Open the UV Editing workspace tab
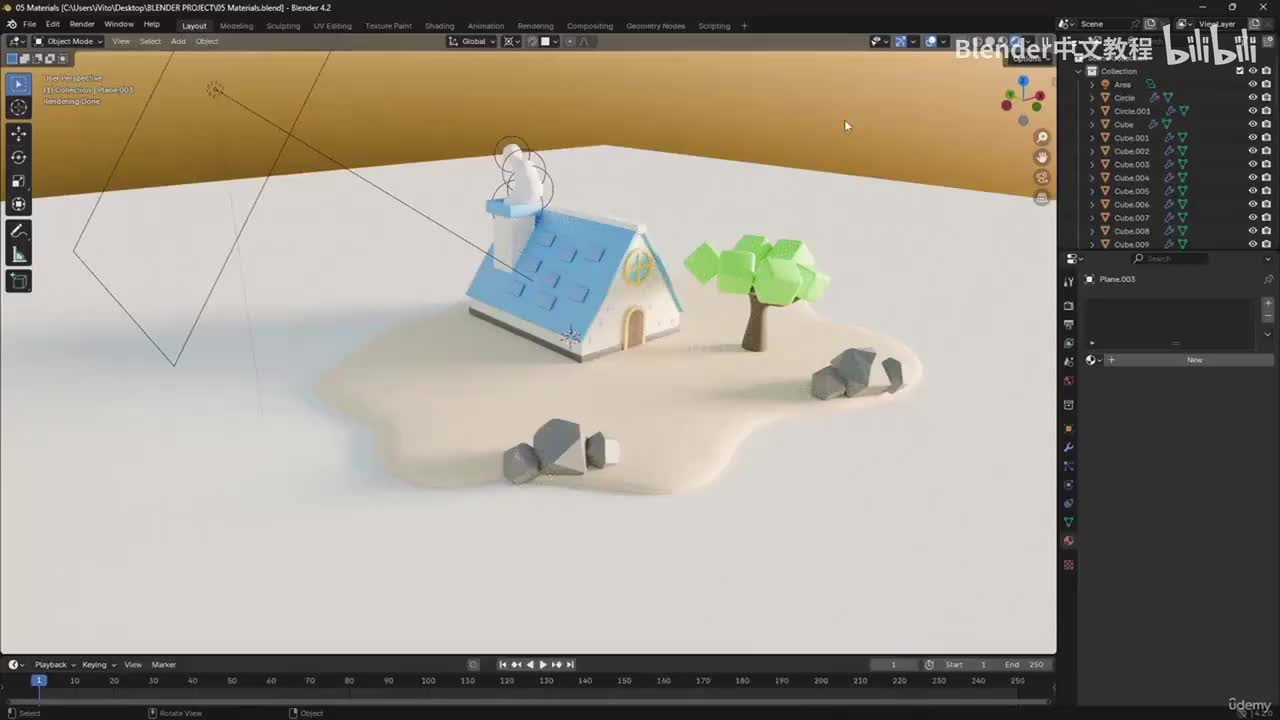The height and width of the screenshot is (720, 1280). 332,26
